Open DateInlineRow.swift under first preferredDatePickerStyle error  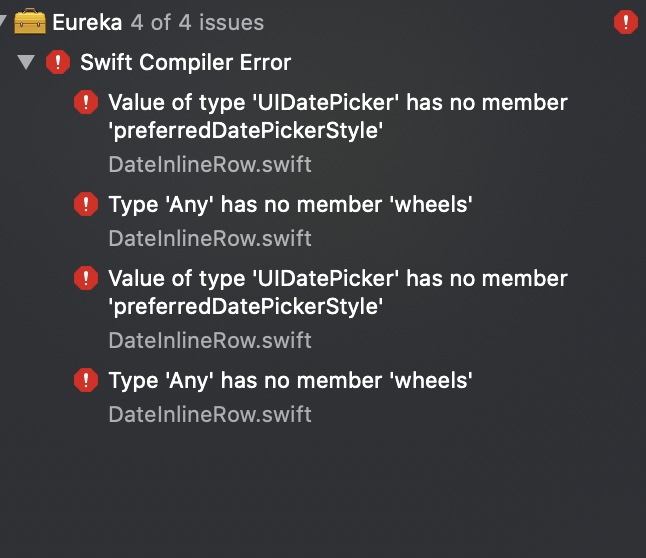pyautogui.click(x=210, y=164)
